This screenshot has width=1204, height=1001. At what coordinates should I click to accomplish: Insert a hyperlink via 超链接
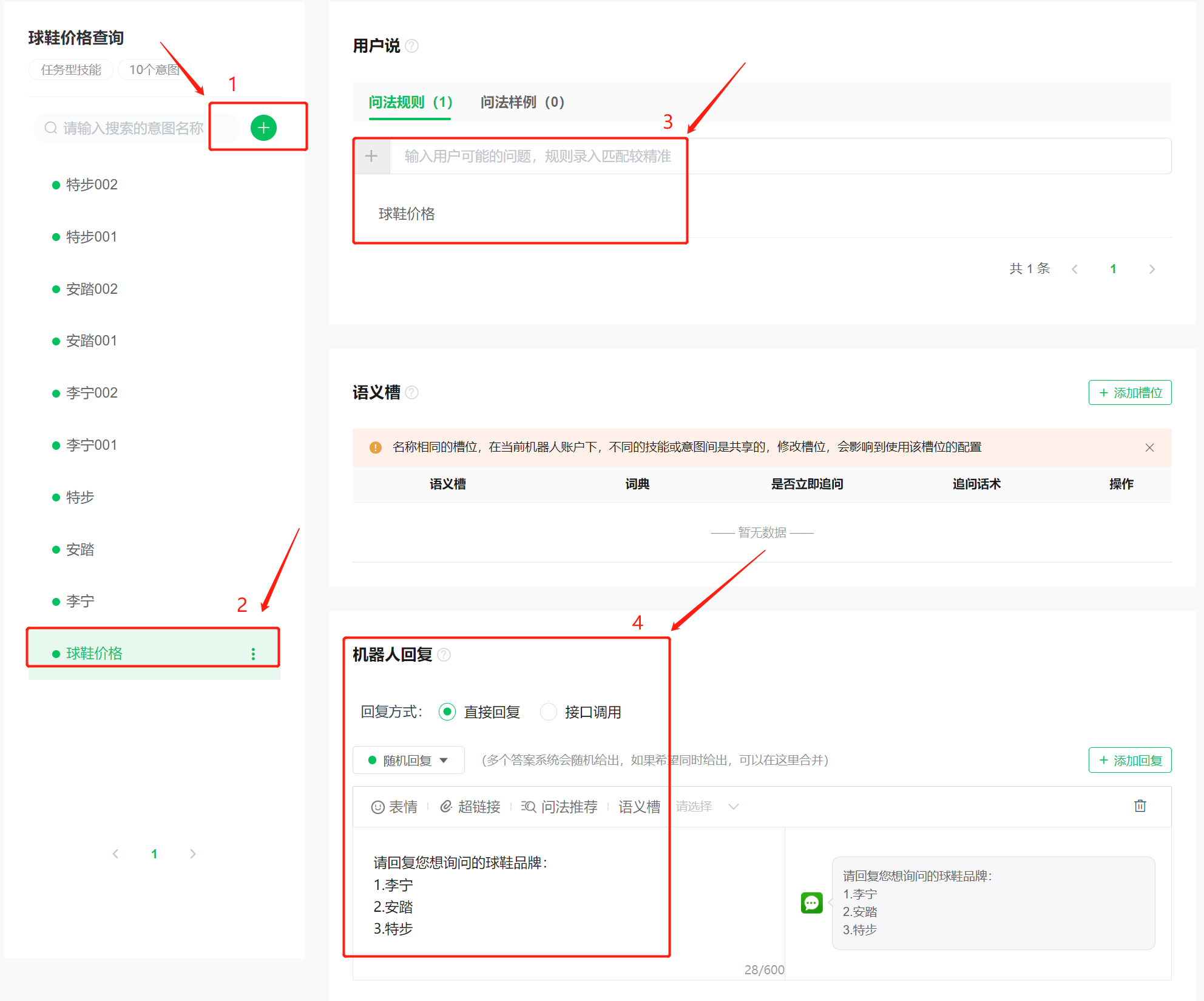[x=470, y=807]
